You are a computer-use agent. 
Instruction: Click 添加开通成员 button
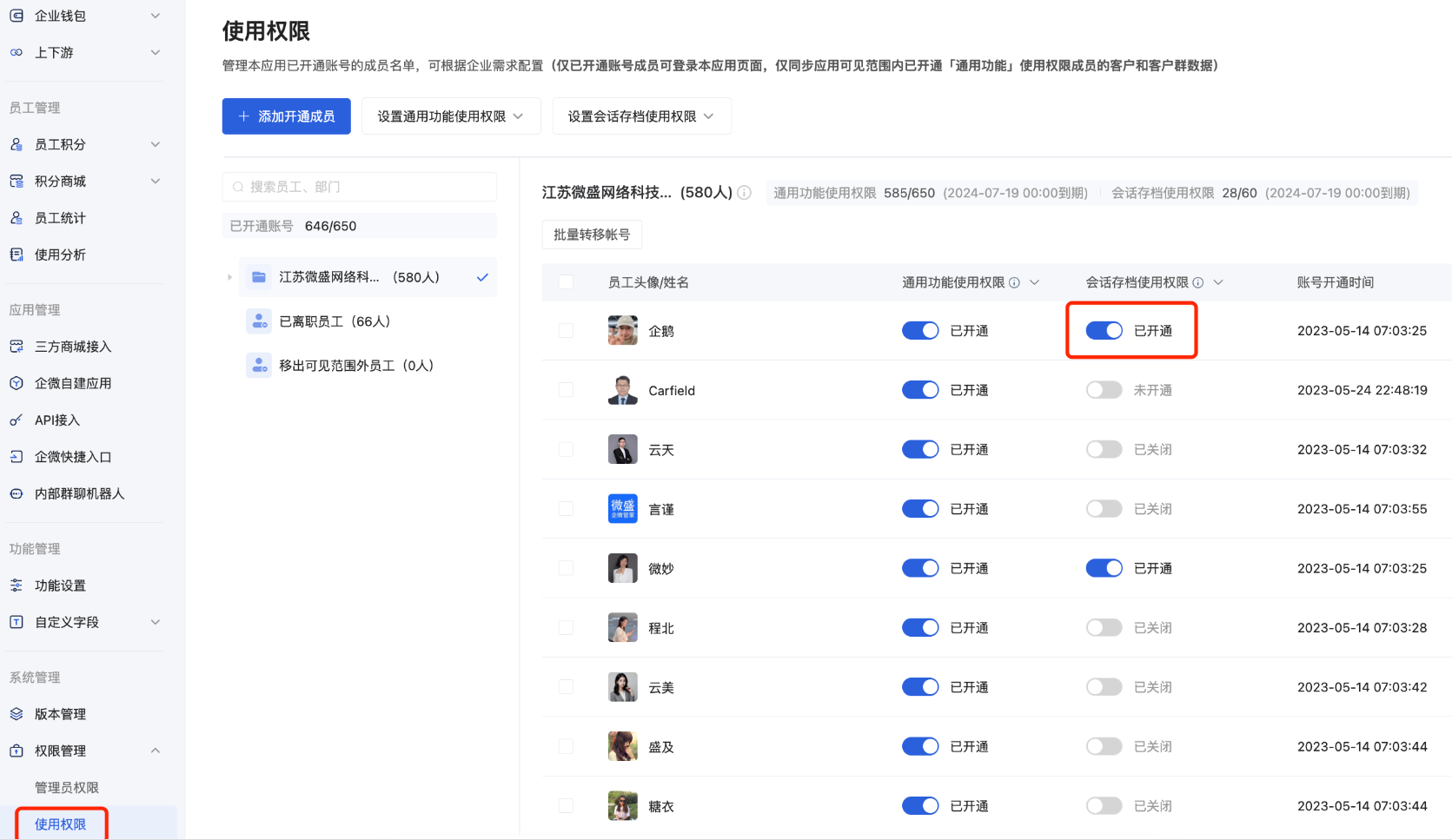pos(287,116)
